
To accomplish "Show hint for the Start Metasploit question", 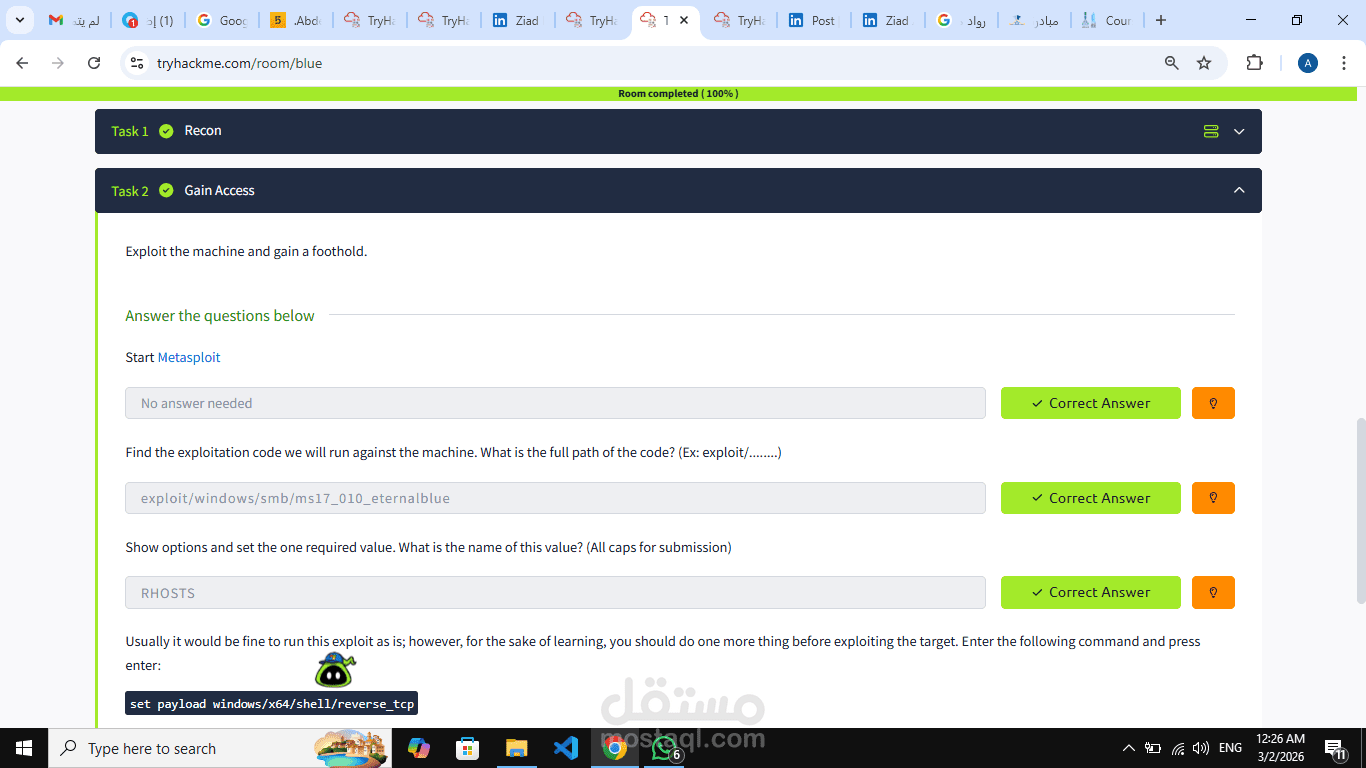I will click(1213, 403).
